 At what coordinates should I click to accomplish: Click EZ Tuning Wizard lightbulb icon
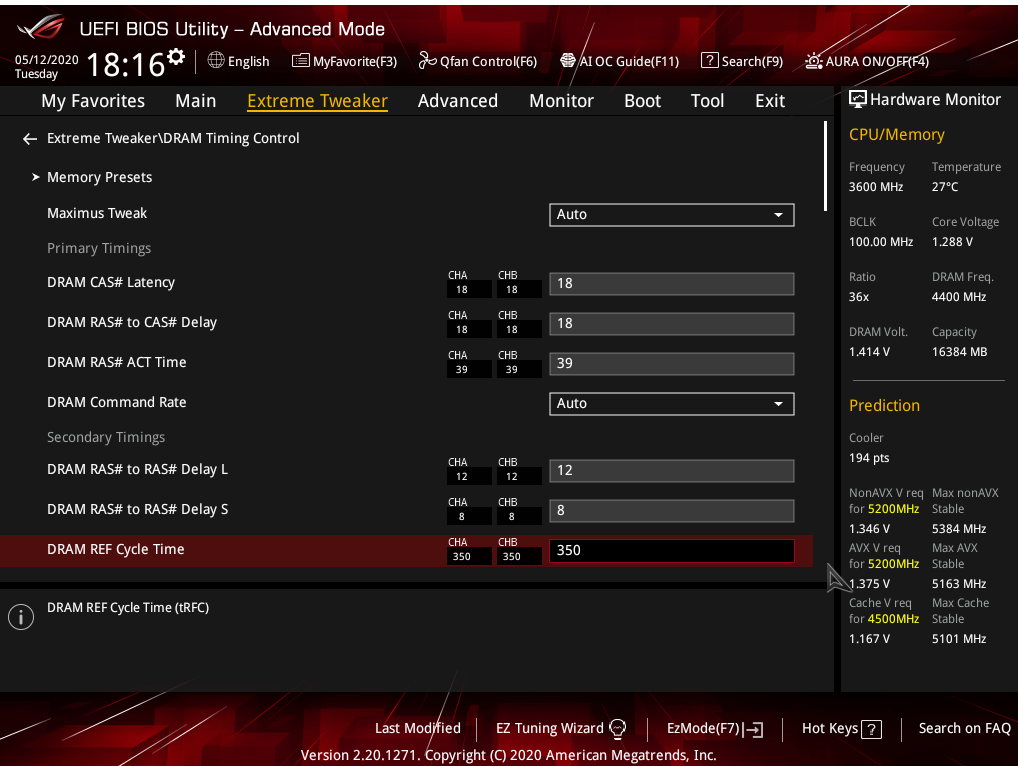tap(617, 729)
